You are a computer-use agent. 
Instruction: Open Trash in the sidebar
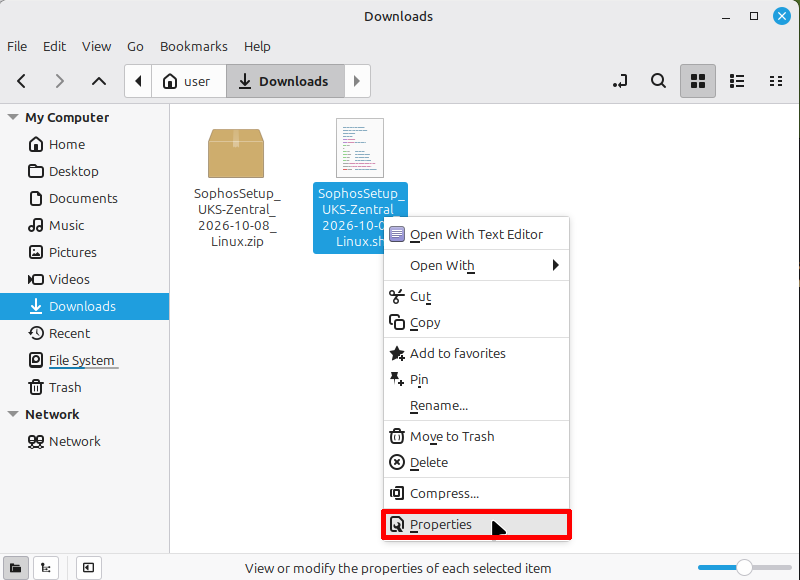point(85,387)
